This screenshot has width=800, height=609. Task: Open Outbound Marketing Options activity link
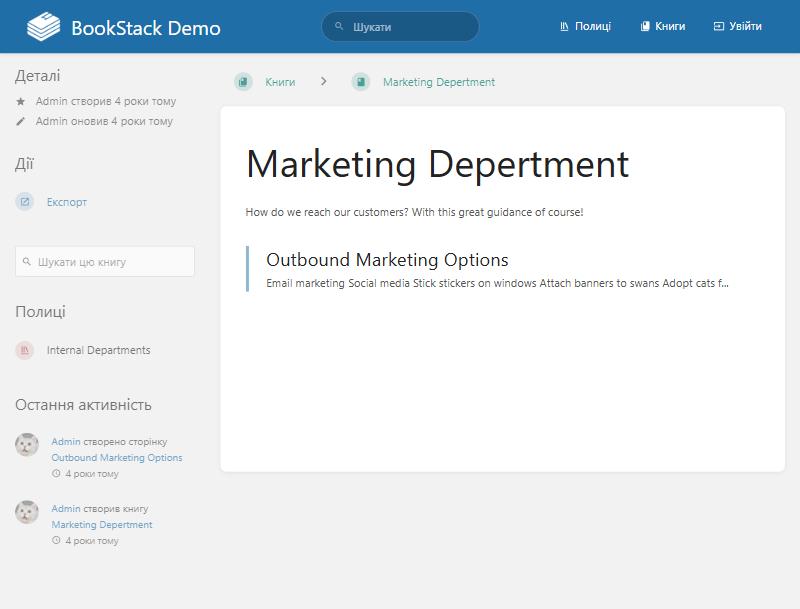tap(117, 458)
